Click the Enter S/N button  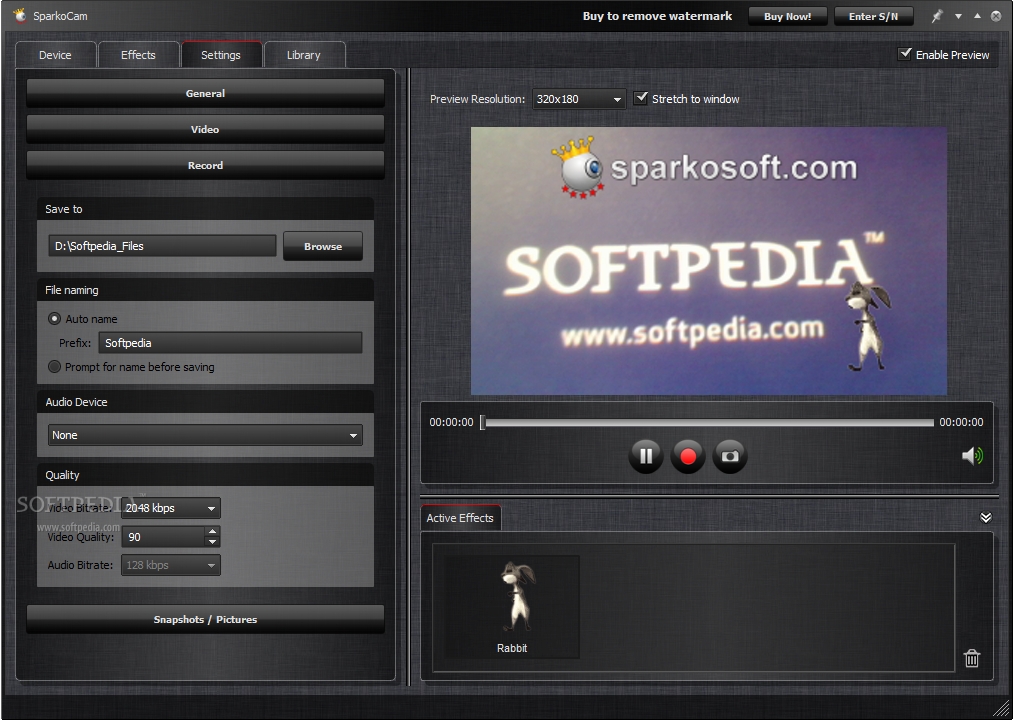[873, 17]
